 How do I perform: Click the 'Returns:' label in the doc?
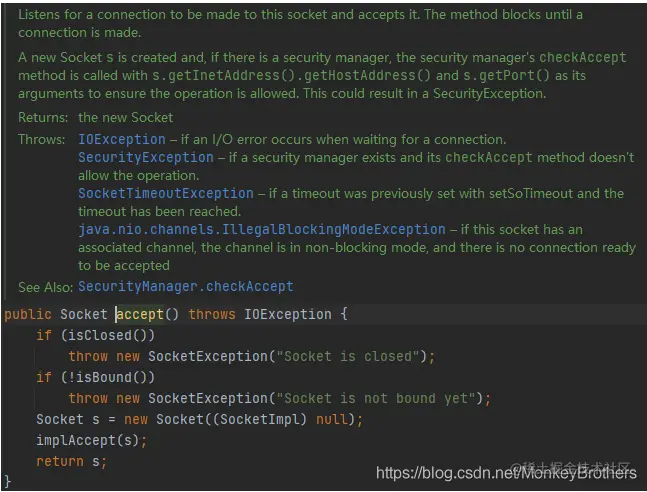coord(43,118)
